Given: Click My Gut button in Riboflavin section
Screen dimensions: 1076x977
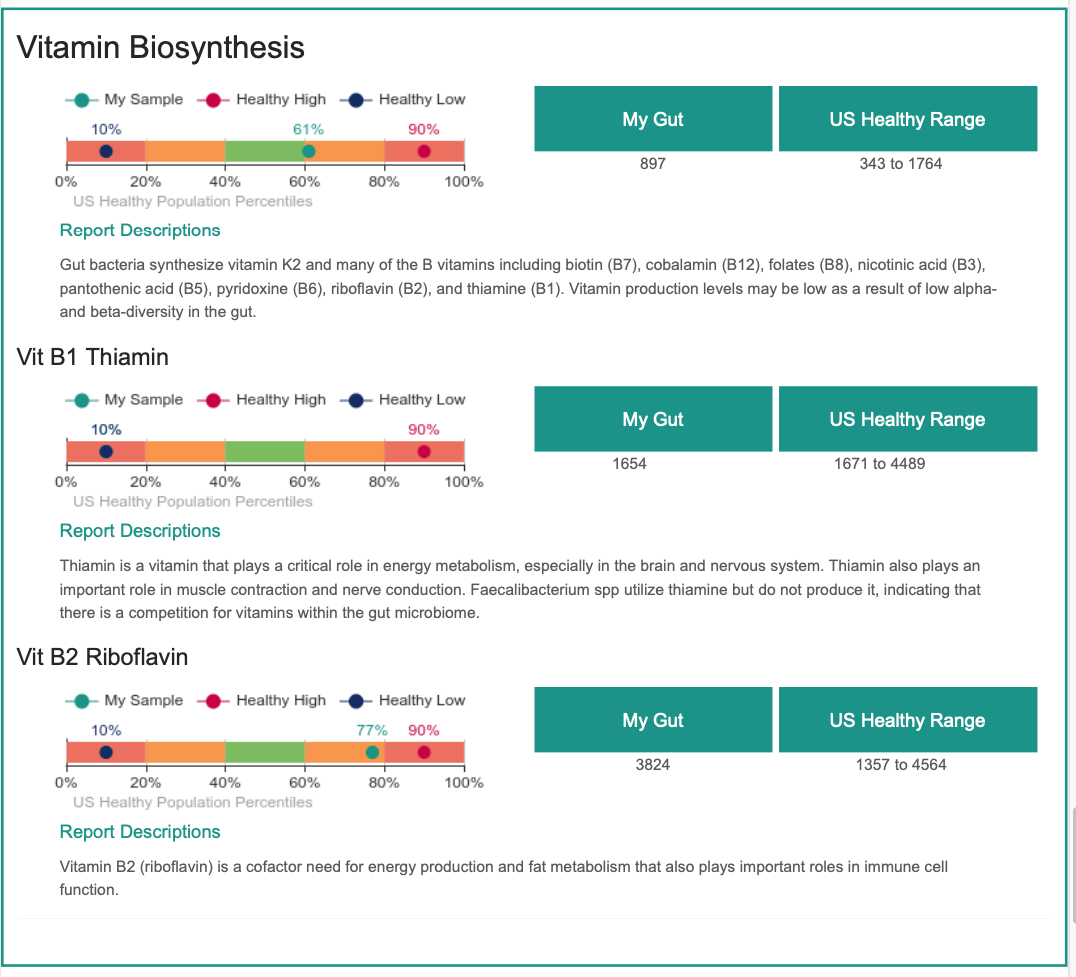Looking at the screenshot, I should [x=653, y=720].
